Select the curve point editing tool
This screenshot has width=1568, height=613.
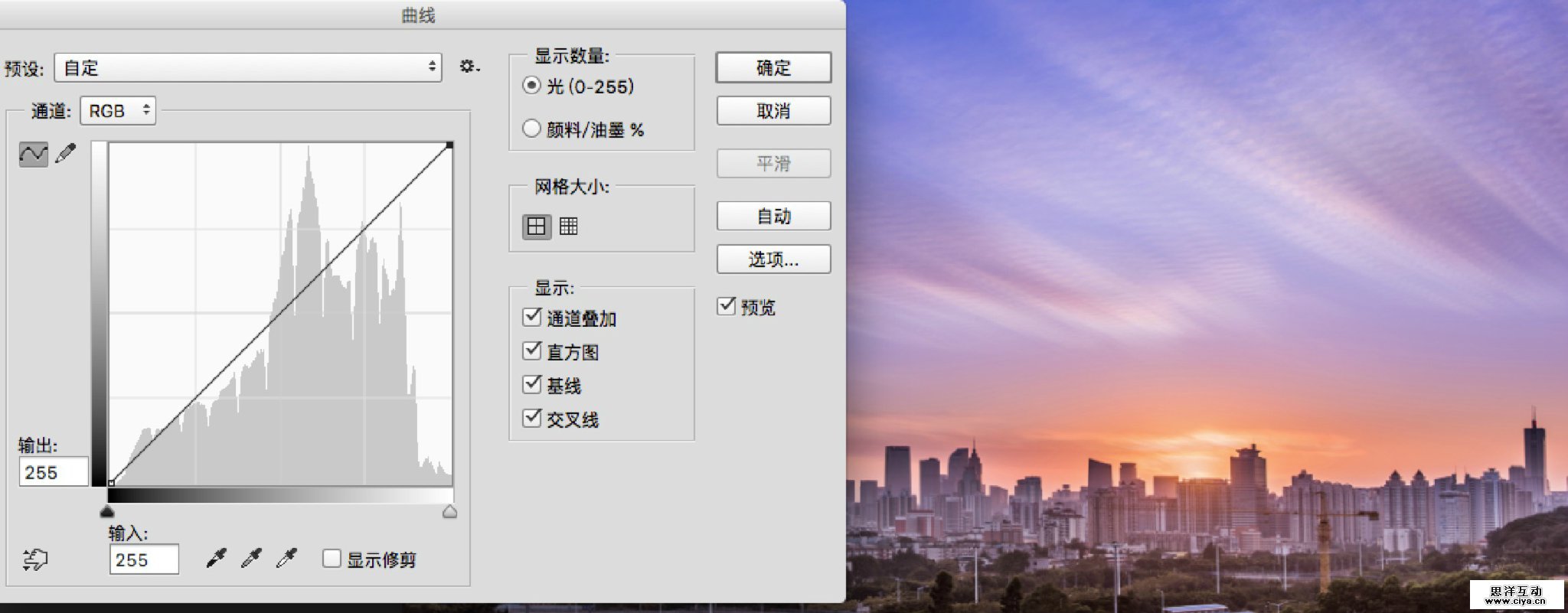(33, 155)
